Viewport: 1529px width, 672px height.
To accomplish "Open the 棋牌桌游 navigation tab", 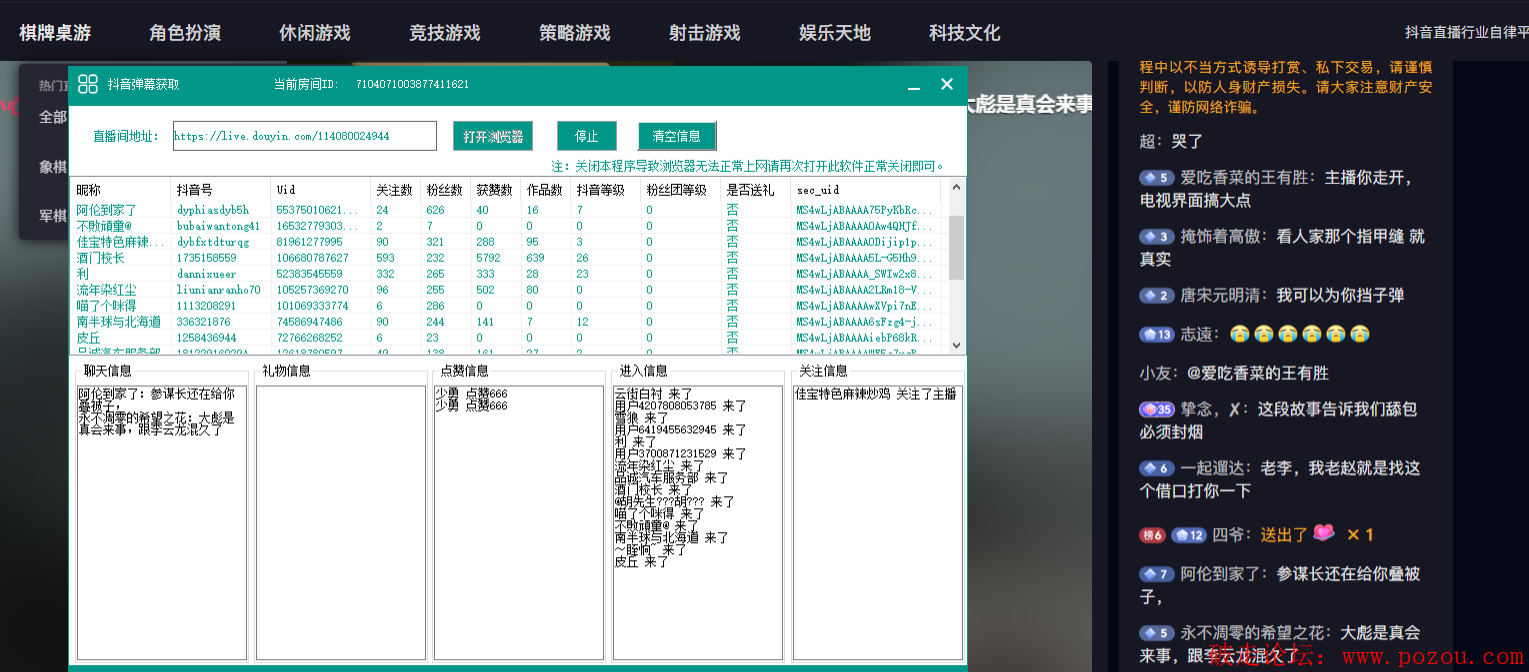I will (x=55, y=33).
